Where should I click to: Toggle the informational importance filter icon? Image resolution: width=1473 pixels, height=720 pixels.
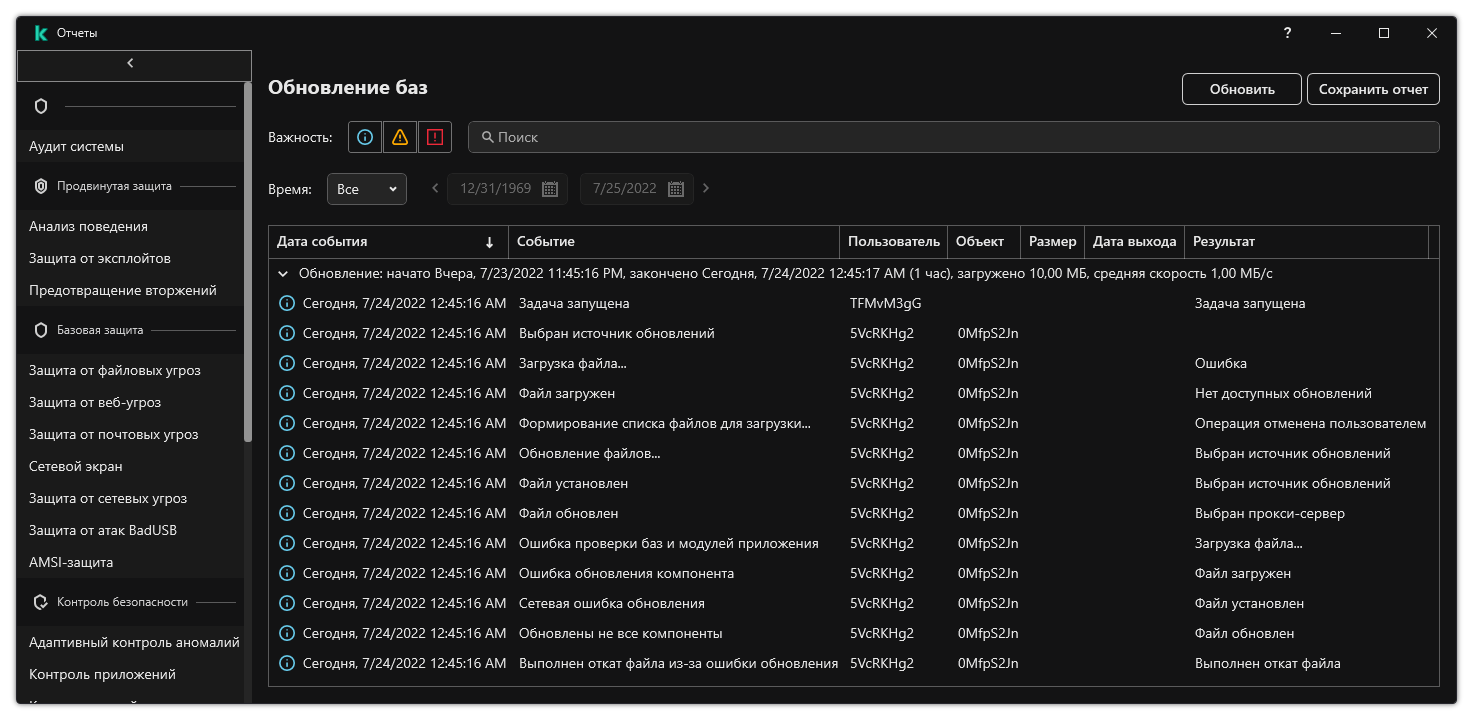click(x=365, y=137)
